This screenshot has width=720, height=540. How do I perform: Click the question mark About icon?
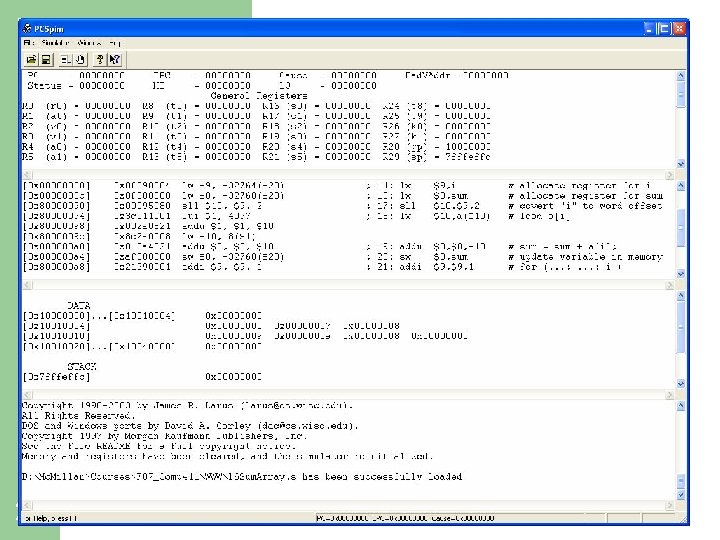pyautogui.click(x=100, y=60)
